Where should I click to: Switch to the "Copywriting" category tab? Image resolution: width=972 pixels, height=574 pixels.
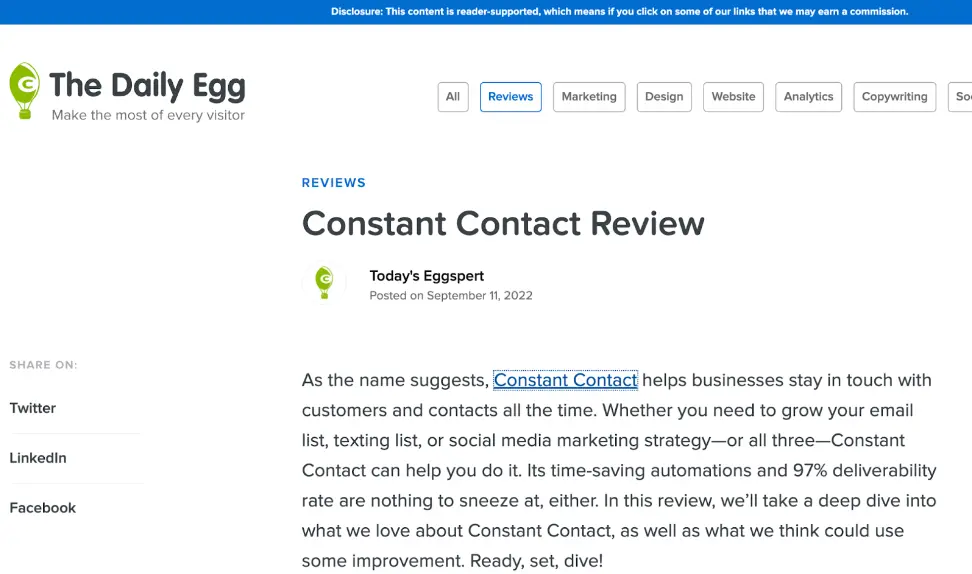tap(894, 97)
